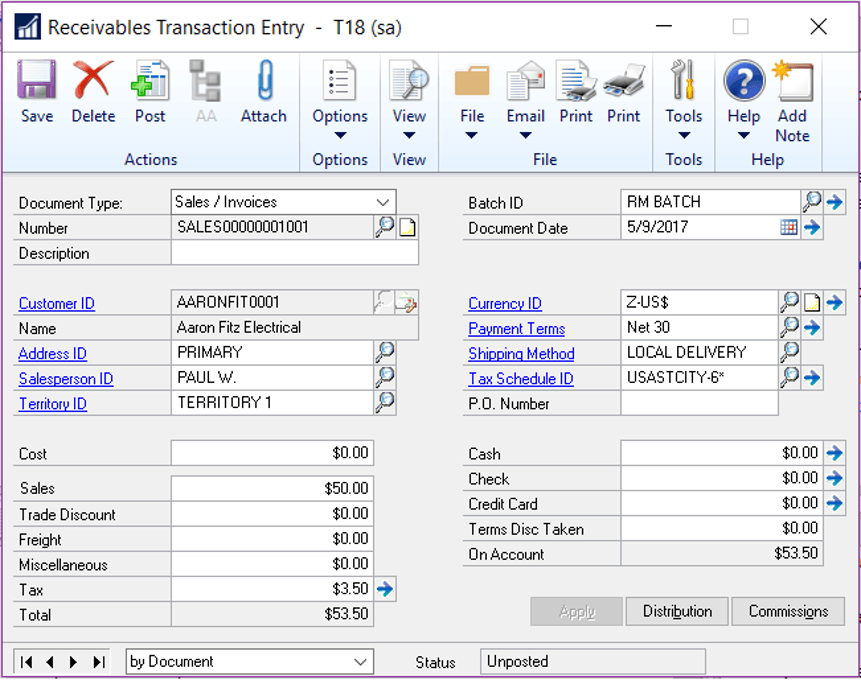This screenshot has width=861, height=680.
Task: Expand the Document Type dropdown
Action: 383,202
